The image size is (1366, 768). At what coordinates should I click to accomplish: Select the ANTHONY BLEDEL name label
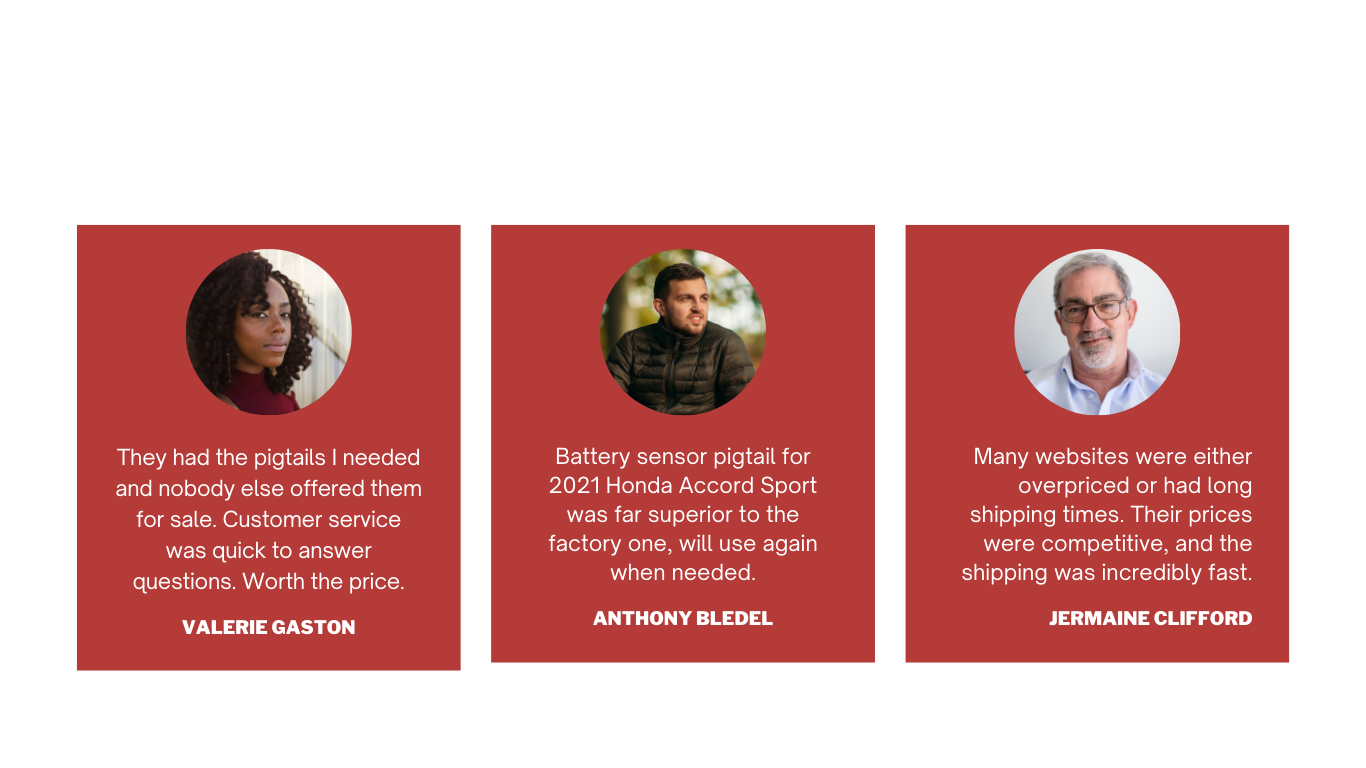(683, 618)
